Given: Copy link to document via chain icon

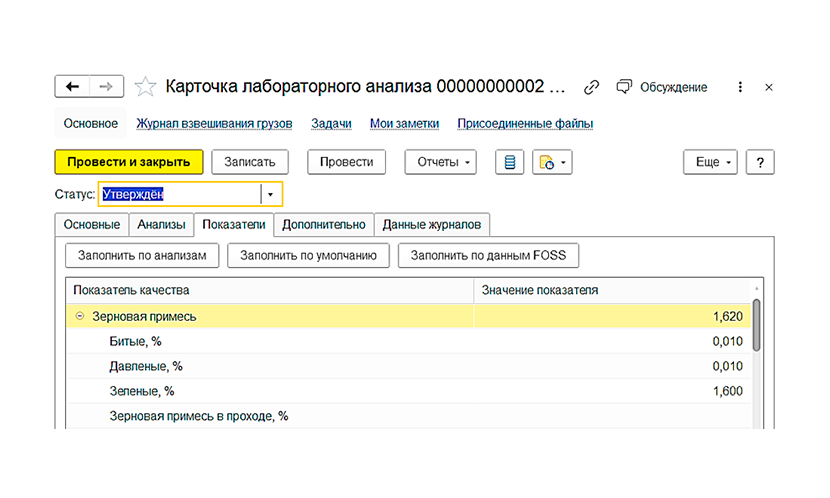Looking at the screenshot, I should [591, 87].
